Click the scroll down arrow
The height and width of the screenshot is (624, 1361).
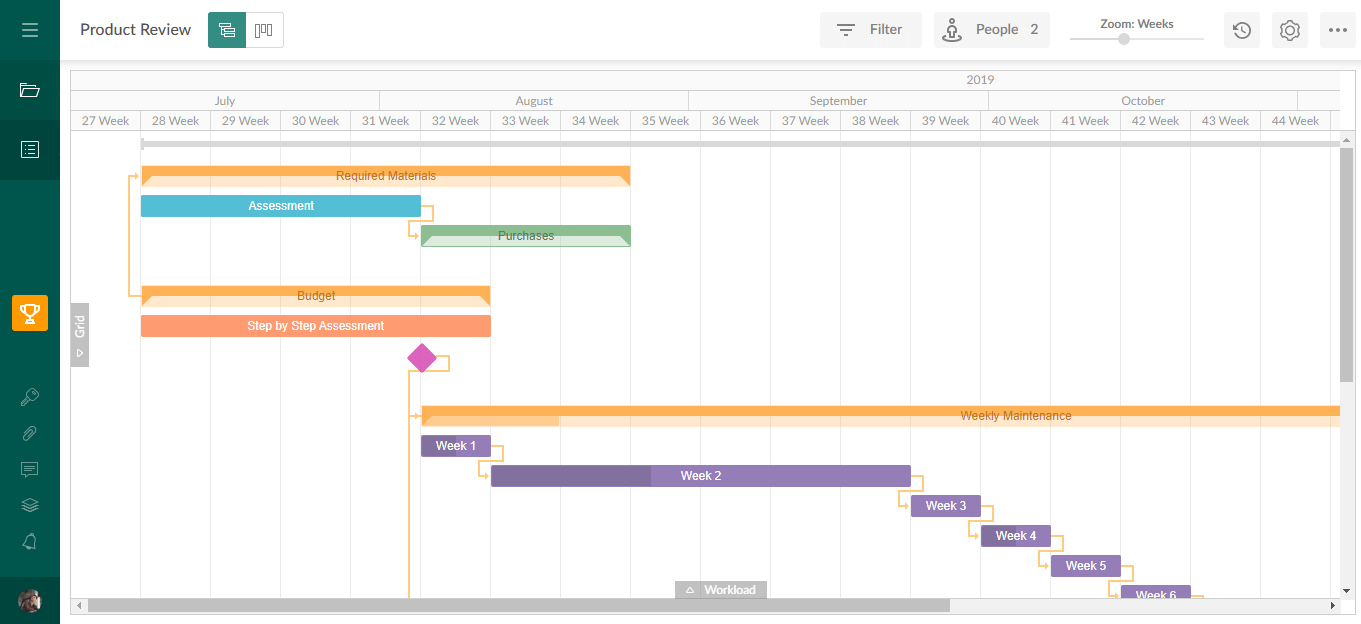click(x=1346, y=591)
